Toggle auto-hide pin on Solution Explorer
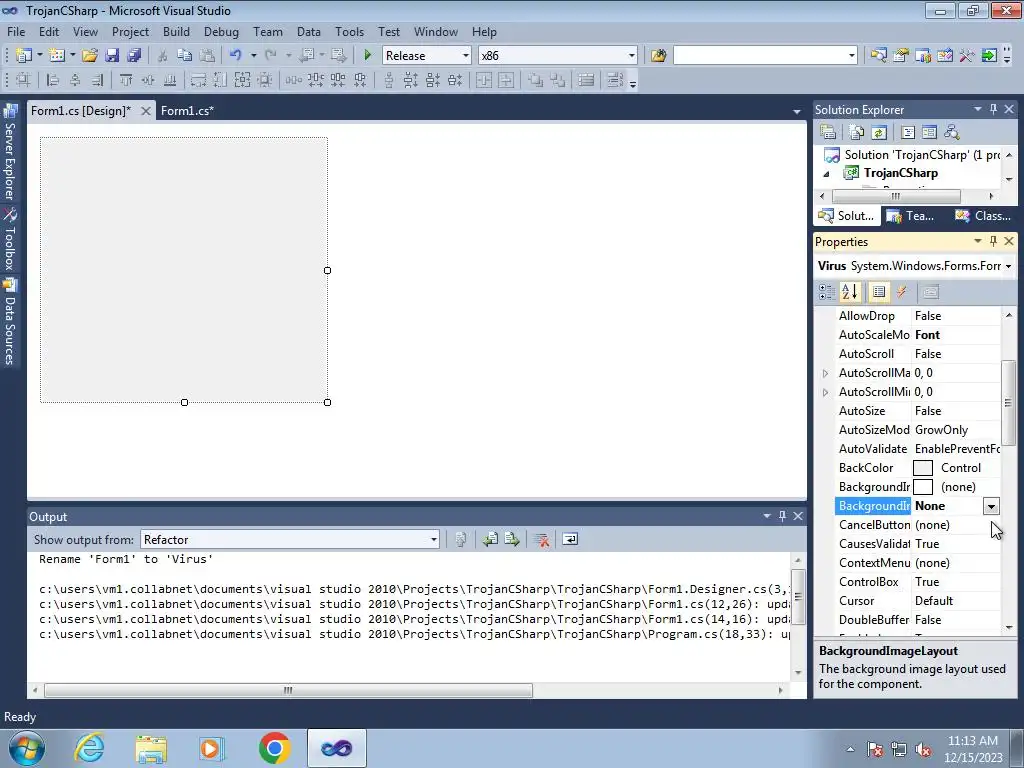The height and width of the screenshot is (768, 1024). pos(993,110)
